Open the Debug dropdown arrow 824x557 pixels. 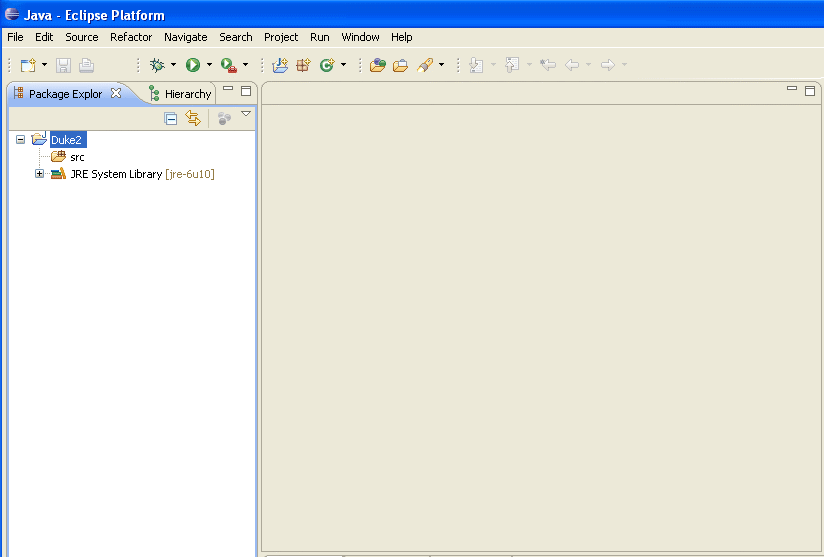tap(173, 65)
